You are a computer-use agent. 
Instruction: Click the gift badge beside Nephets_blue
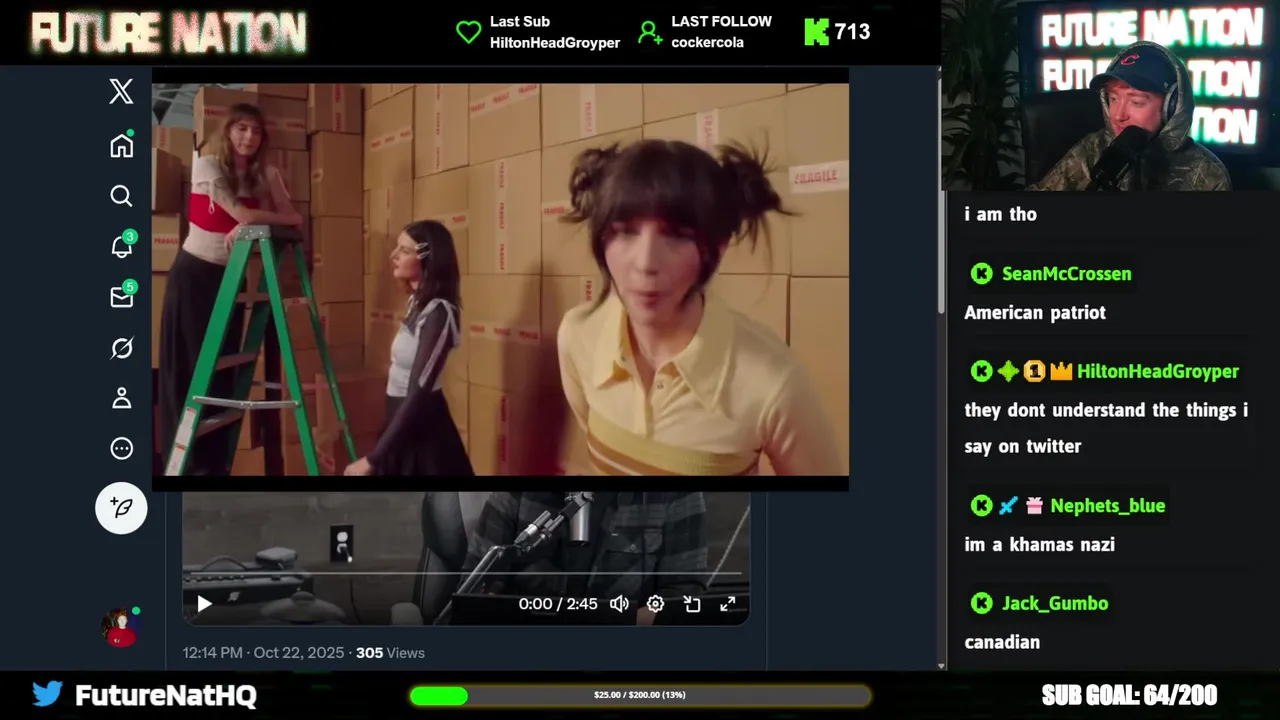(x=1034, y=506)
